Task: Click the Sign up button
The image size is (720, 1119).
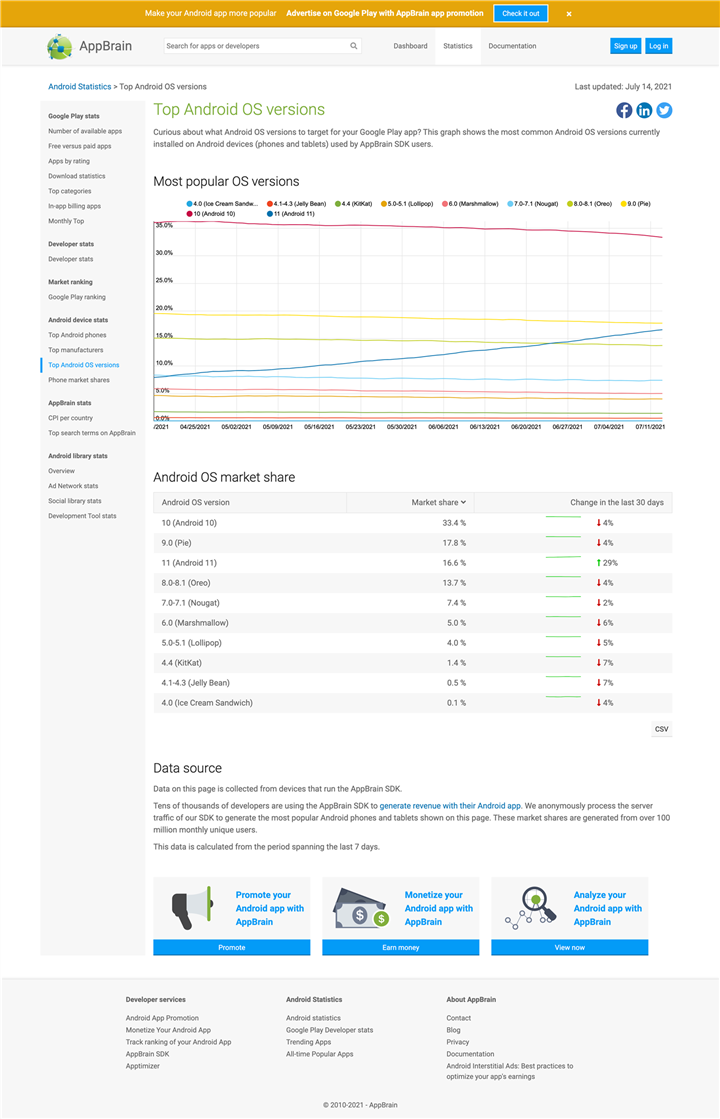Action: [625, 46]
